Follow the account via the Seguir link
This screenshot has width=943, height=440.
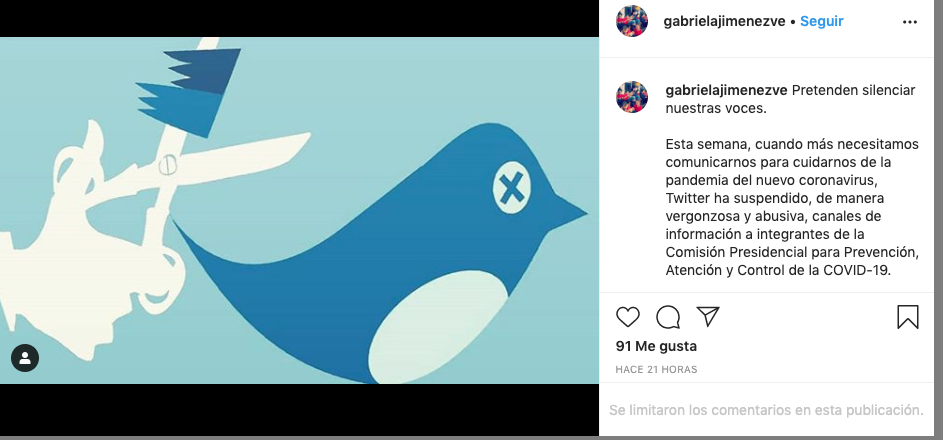(822, 21)
